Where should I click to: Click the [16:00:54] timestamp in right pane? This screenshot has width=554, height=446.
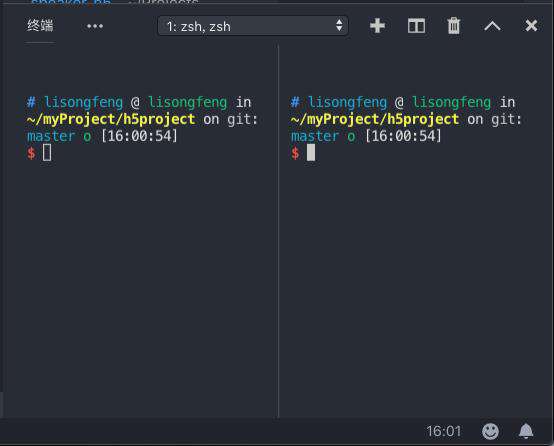pyautogui.click(x=403, y=136)
